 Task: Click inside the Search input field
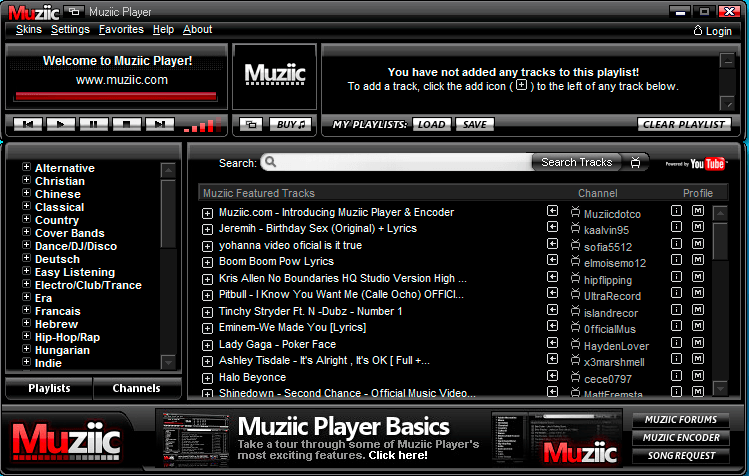pos(396,162)
